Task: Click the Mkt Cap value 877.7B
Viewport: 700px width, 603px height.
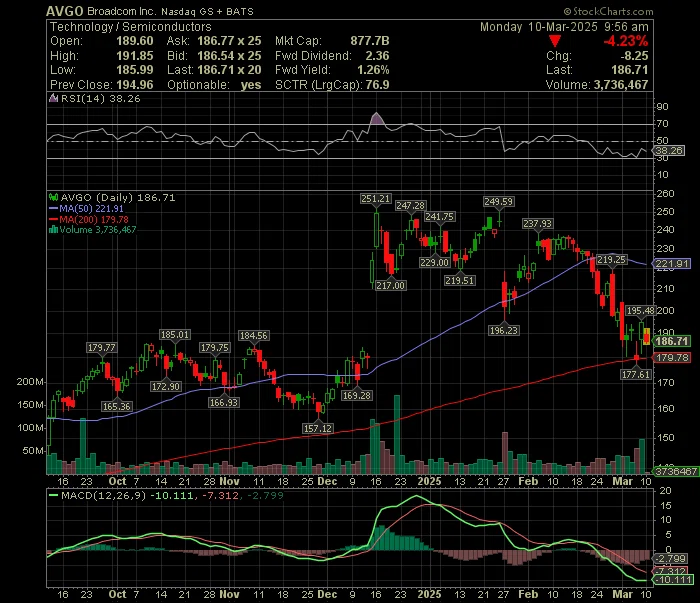Action: pyautogui.click(x=370, y=41)
